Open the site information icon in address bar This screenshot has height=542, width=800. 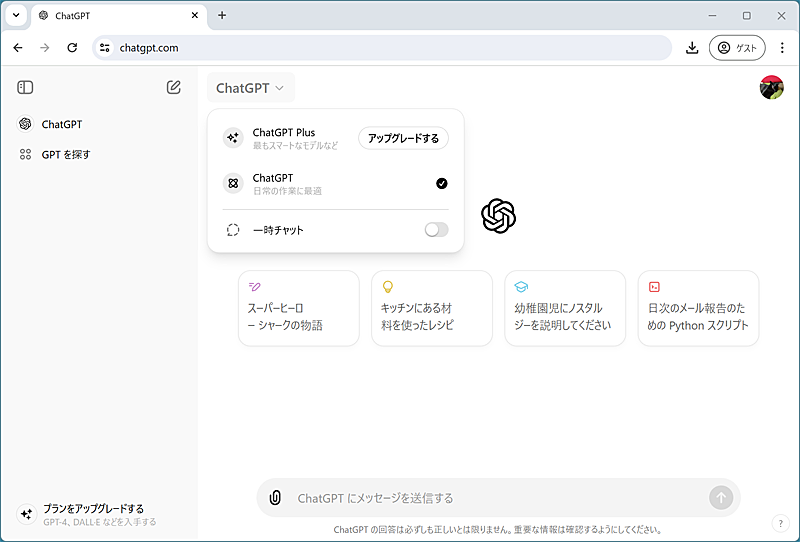(x=105, y=48)
